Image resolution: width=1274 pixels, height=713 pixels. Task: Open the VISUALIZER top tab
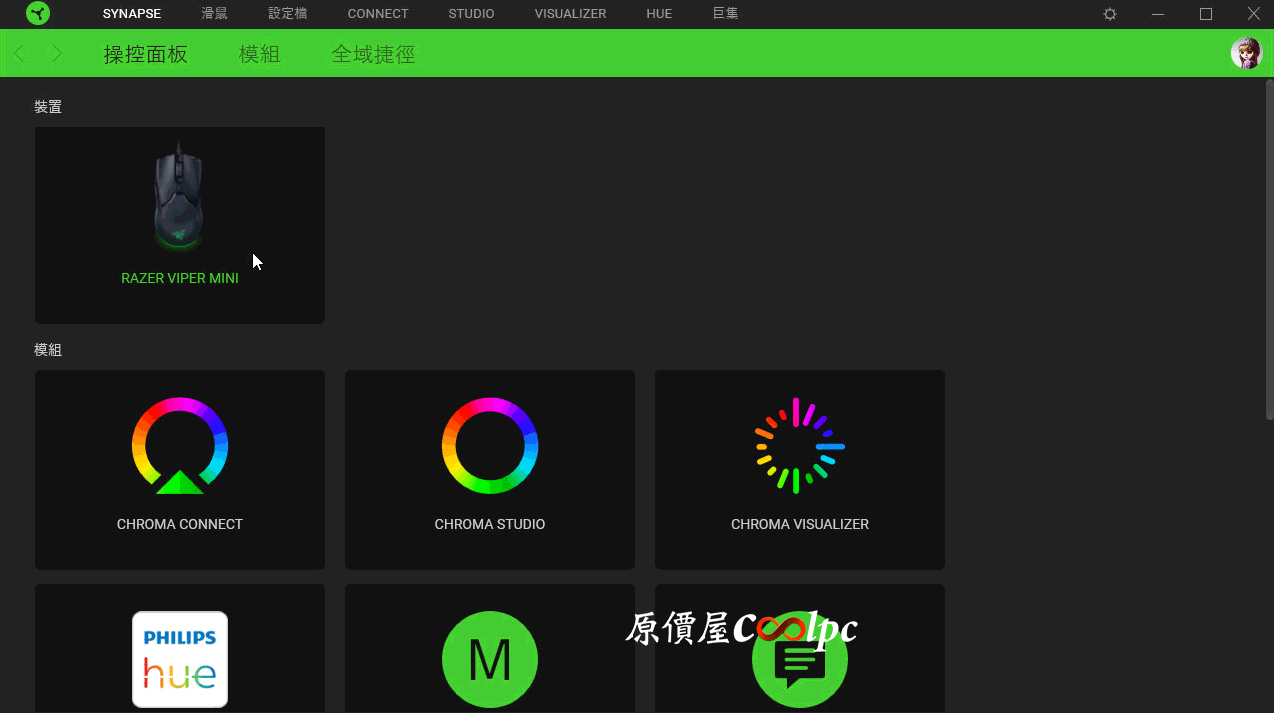point(570,14)
